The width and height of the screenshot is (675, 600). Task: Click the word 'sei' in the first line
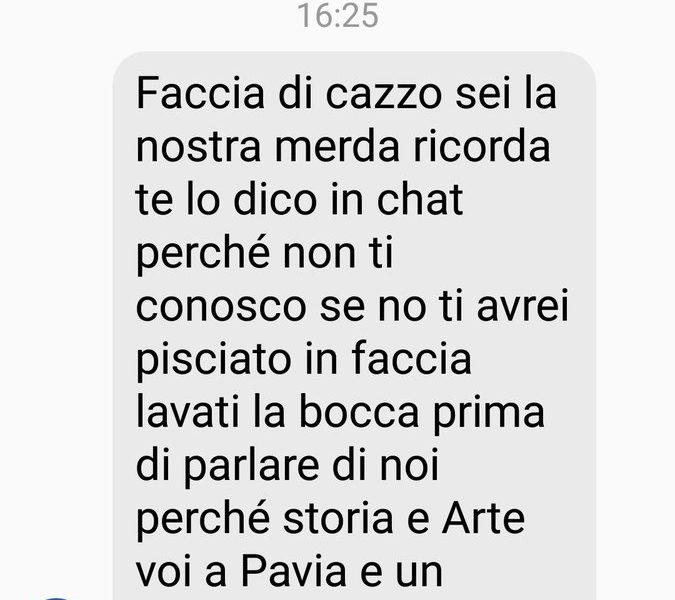(x=482, y=93)
